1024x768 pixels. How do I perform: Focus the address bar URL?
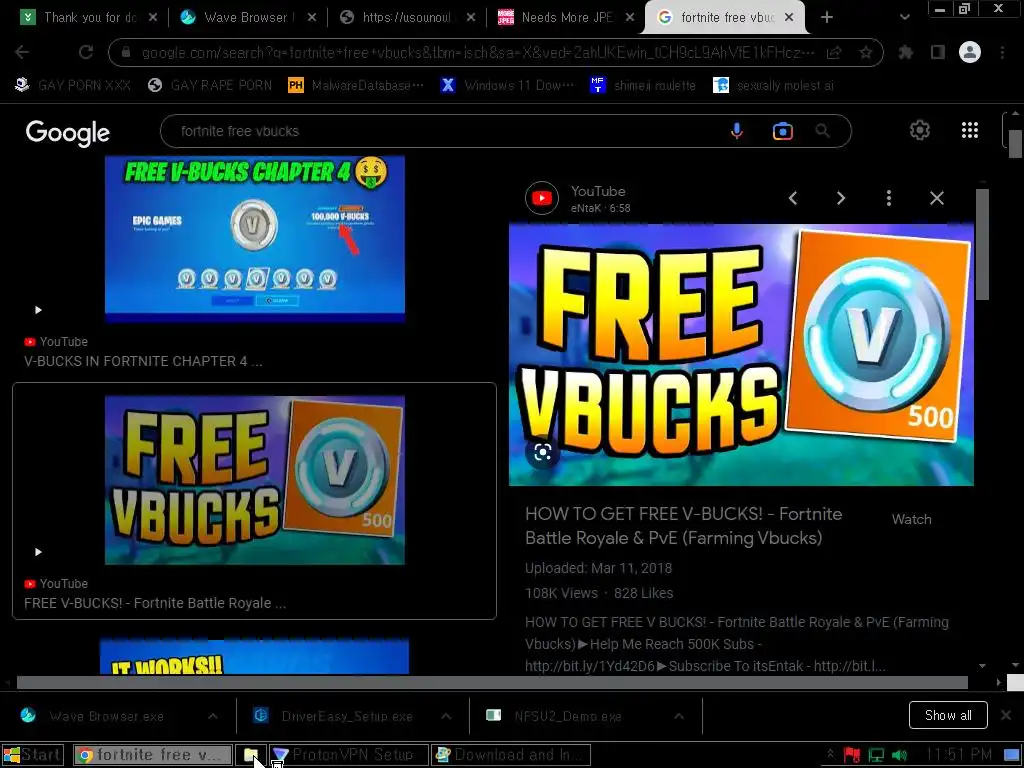pos(477,52)
